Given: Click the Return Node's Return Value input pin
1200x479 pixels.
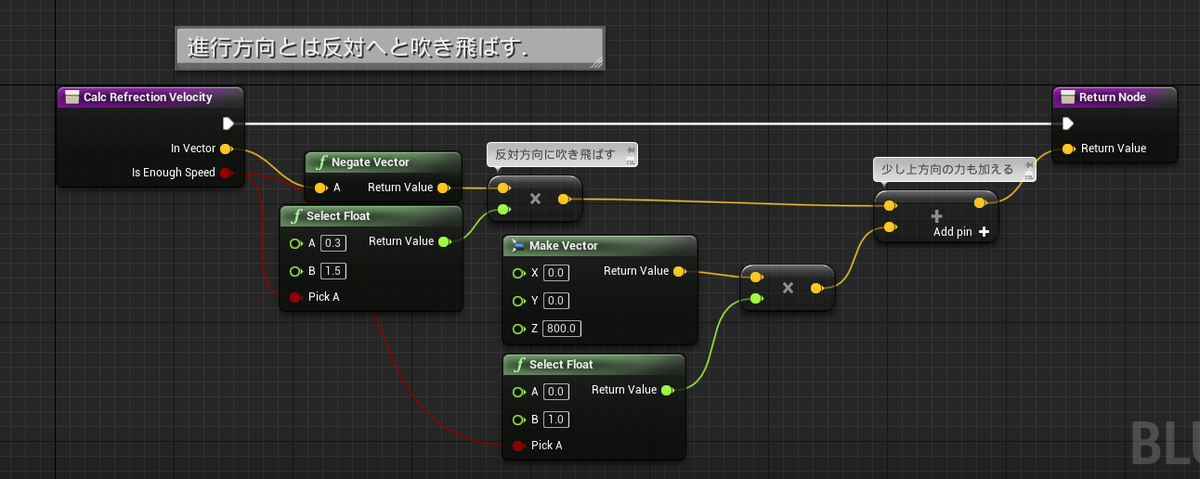Looking at the screenshot, I should click(1068, 149).
